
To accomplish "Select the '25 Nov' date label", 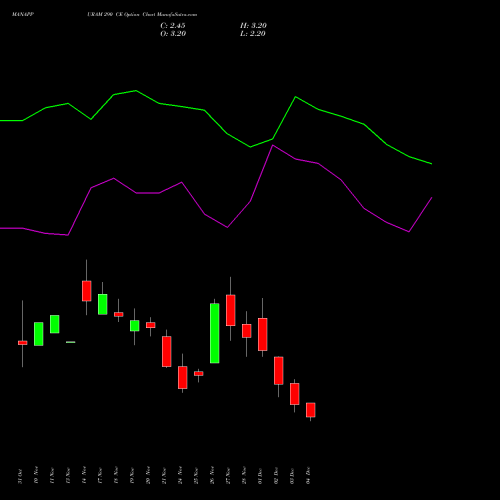I will click(196, 475).
